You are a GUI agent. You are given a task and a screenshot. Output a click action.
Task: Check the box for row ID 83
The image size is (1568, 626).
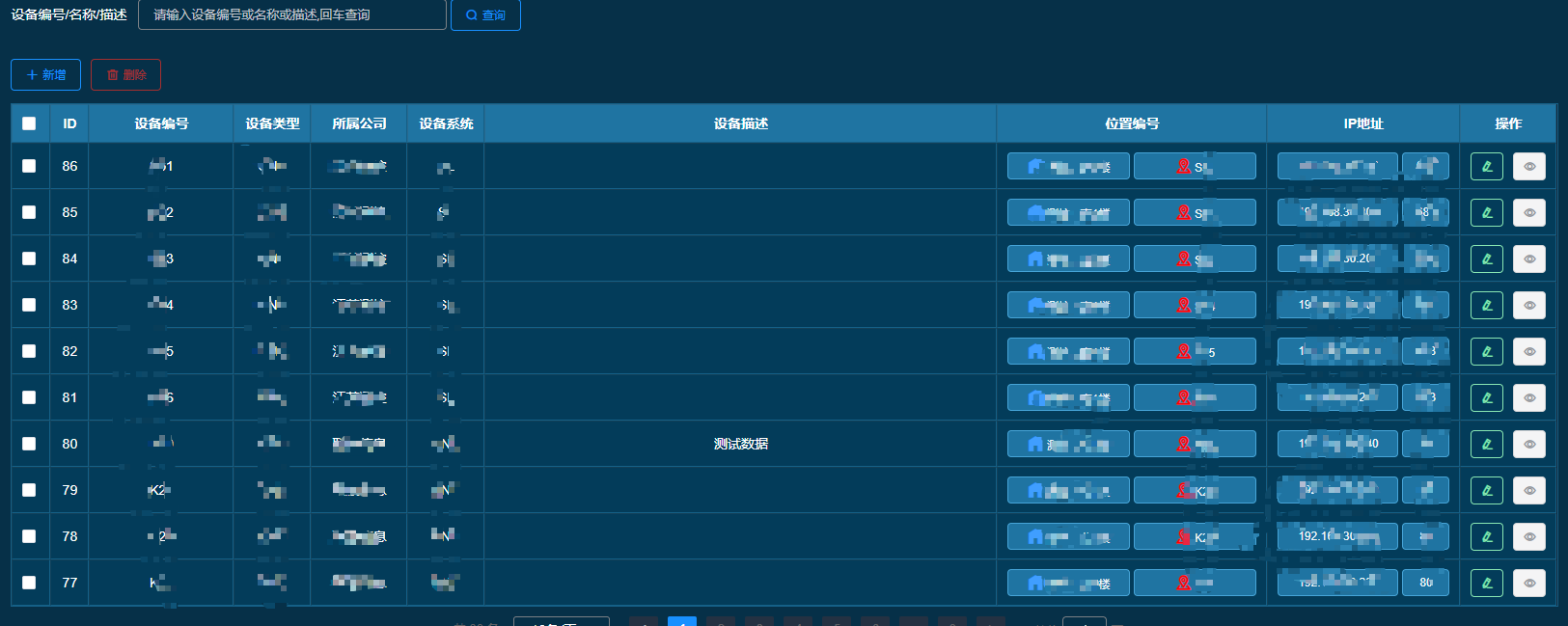click(29, 305)
